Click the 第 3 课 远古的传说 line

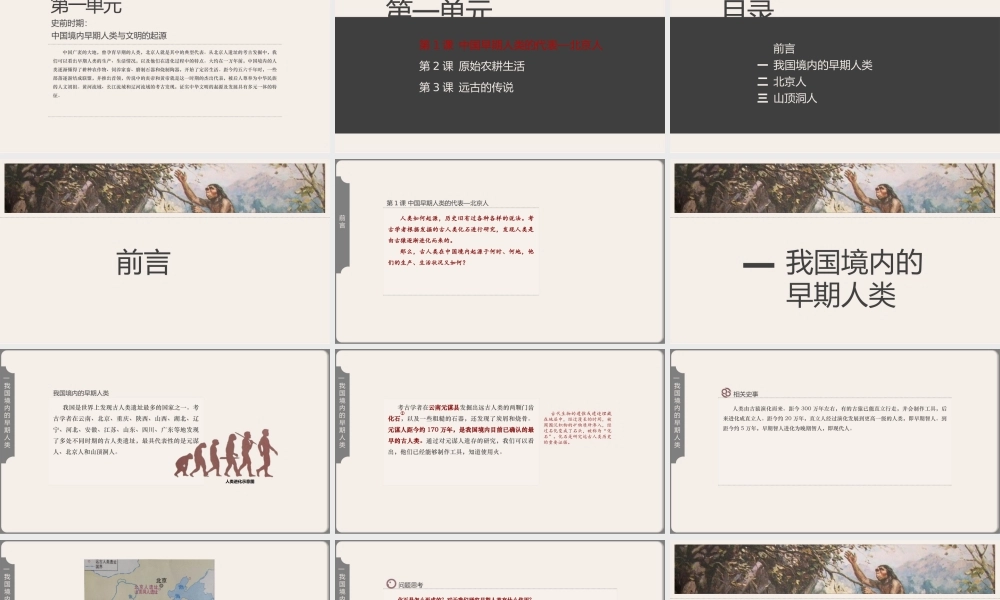[x=466, y=87]
